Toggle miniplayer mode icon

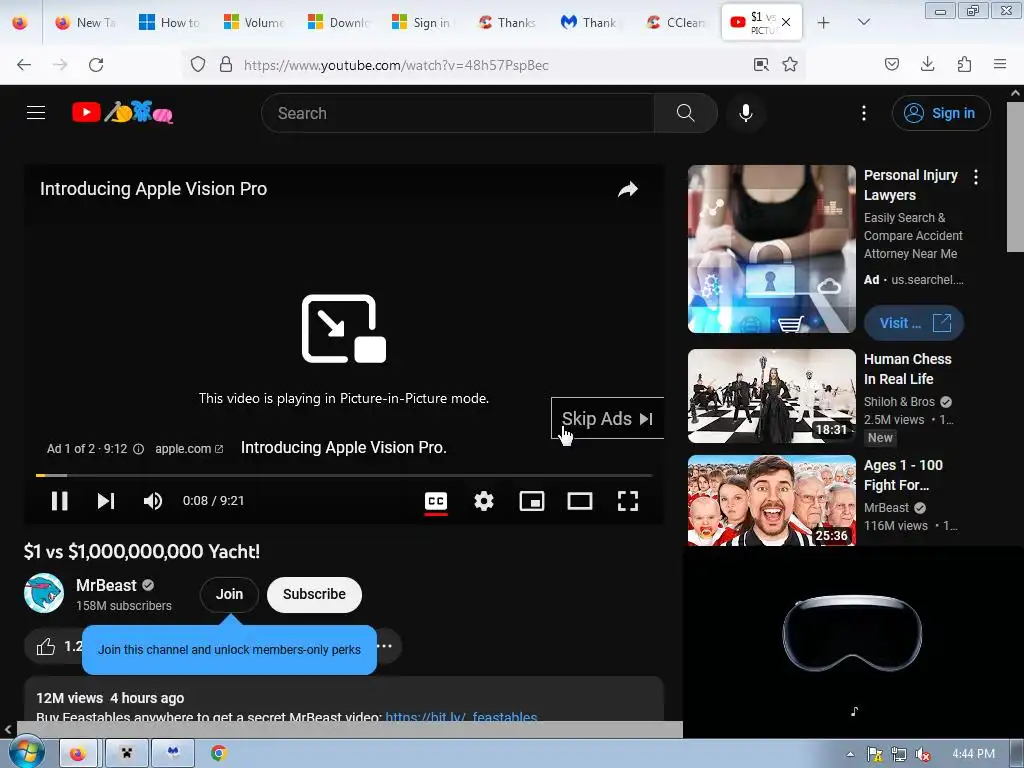point(532,501)
